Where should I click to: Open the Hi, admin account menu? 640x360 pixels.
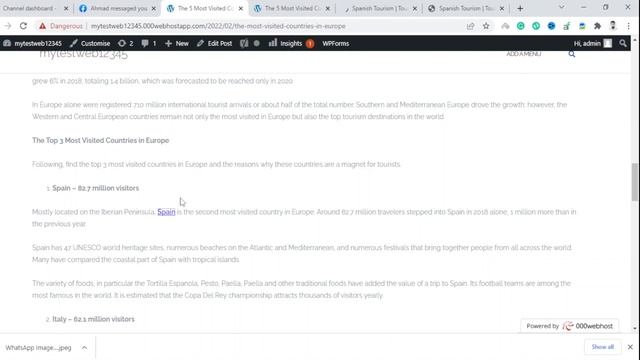pos(593,43)
